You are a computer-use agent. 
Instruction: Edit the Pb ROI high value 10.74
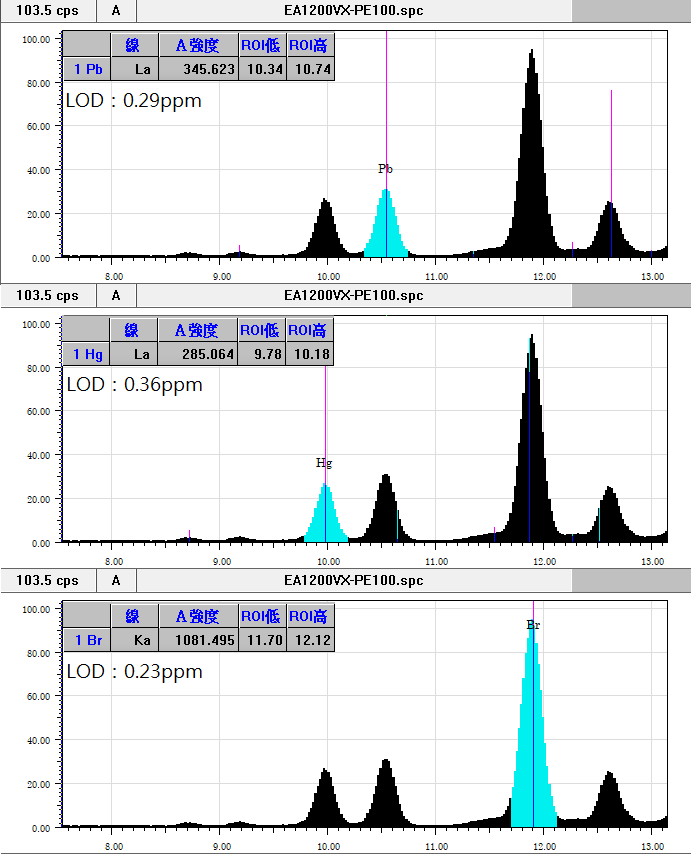[x=310, y=69]
